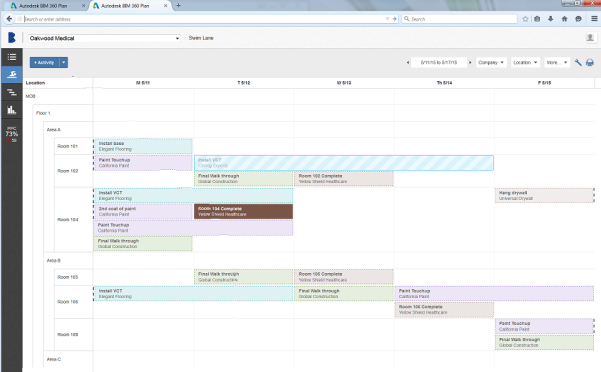Open the Gantt view sidebar icon

tap(11, 92)
